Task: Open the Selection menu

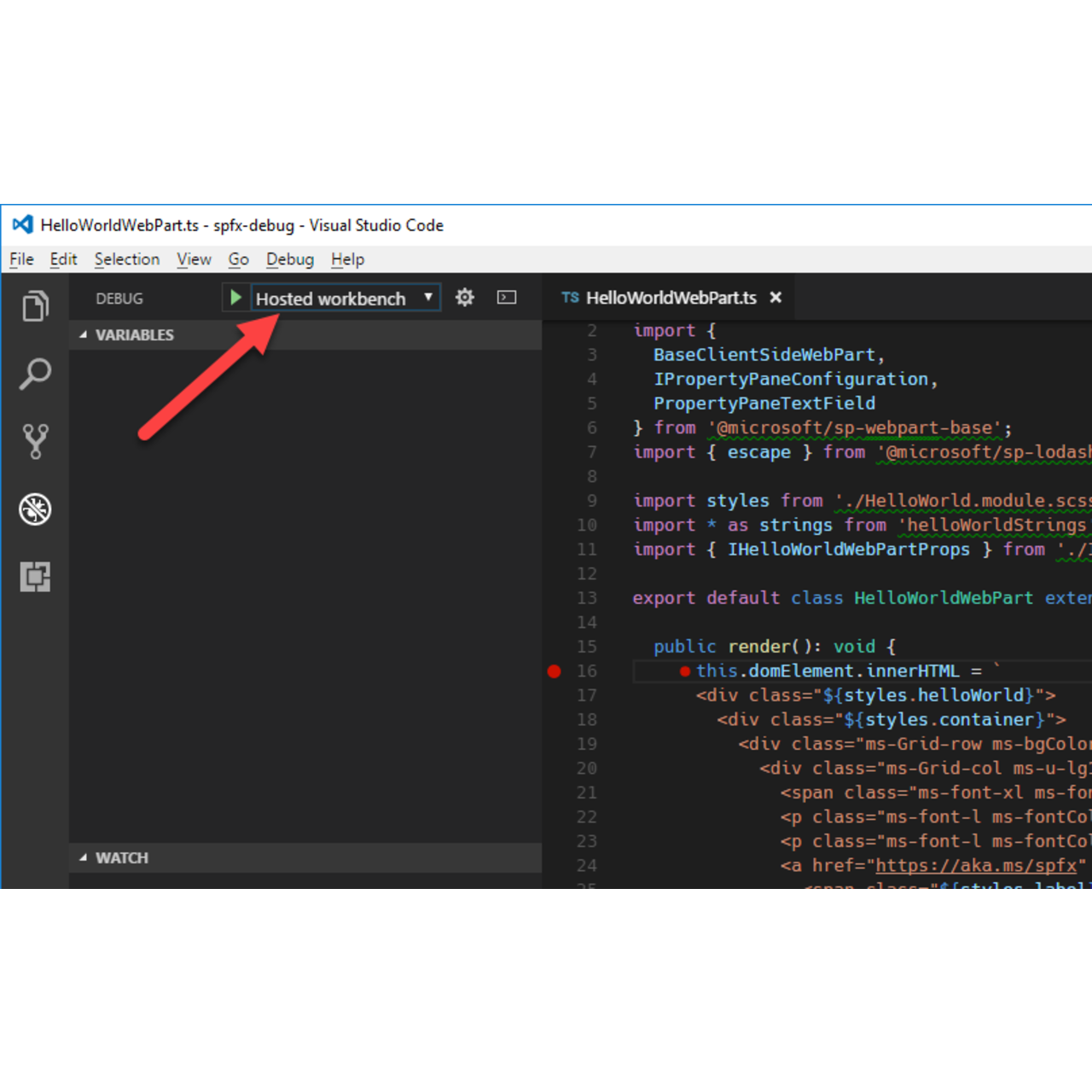Action: (x=126, y=259)
